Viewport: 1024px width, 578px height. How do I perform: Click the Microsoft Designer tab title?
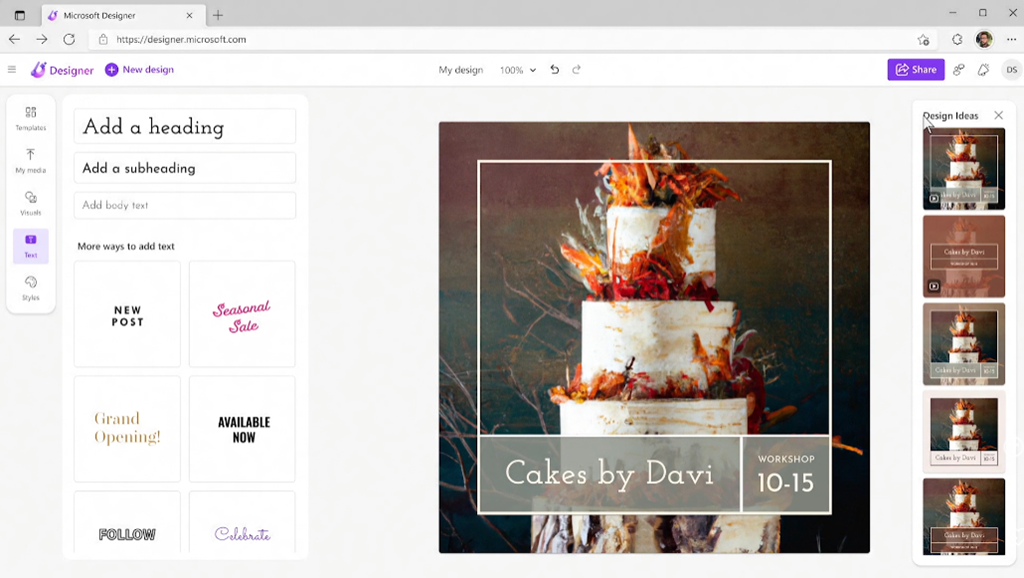click(99, 15)
